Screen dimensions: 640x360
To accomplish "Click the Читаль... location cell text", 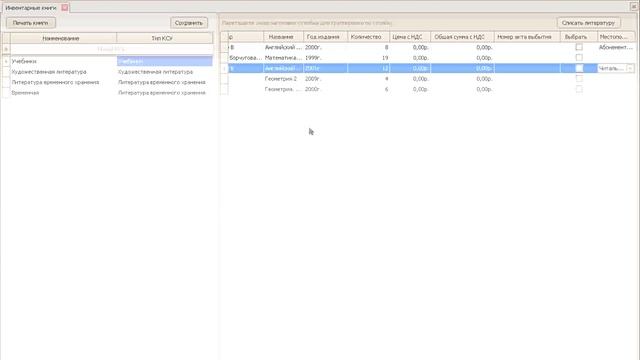I will coord(611,68).
